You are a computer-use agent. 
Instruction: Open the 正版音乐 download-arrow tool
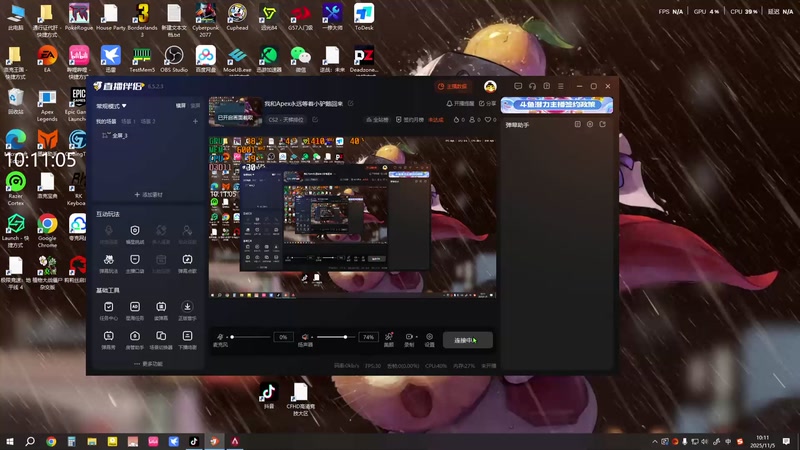pyautogui.click(x=187, y=311)
